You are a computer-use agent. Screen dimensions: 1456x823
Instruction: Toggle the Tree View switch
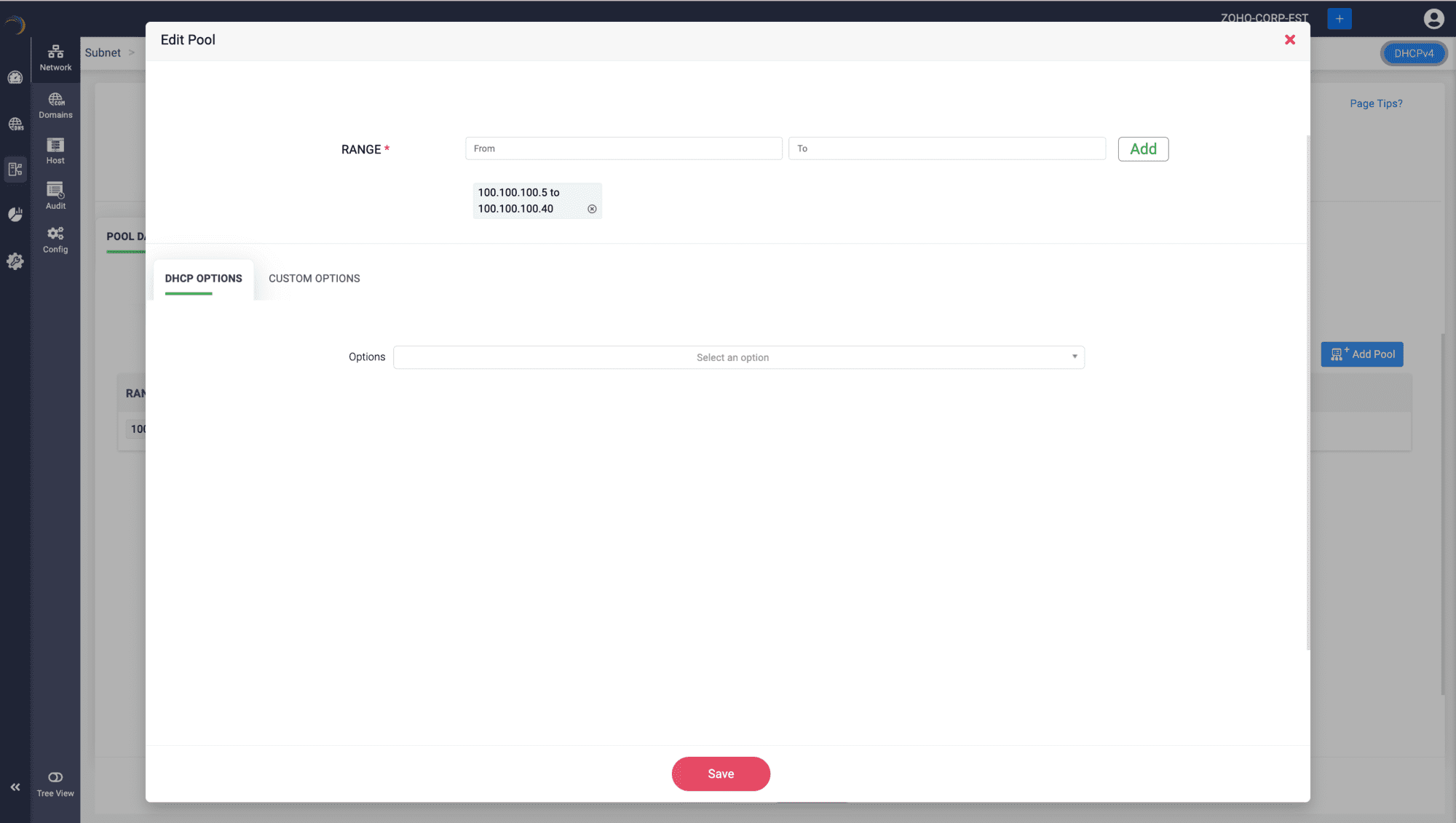point(55,777)
